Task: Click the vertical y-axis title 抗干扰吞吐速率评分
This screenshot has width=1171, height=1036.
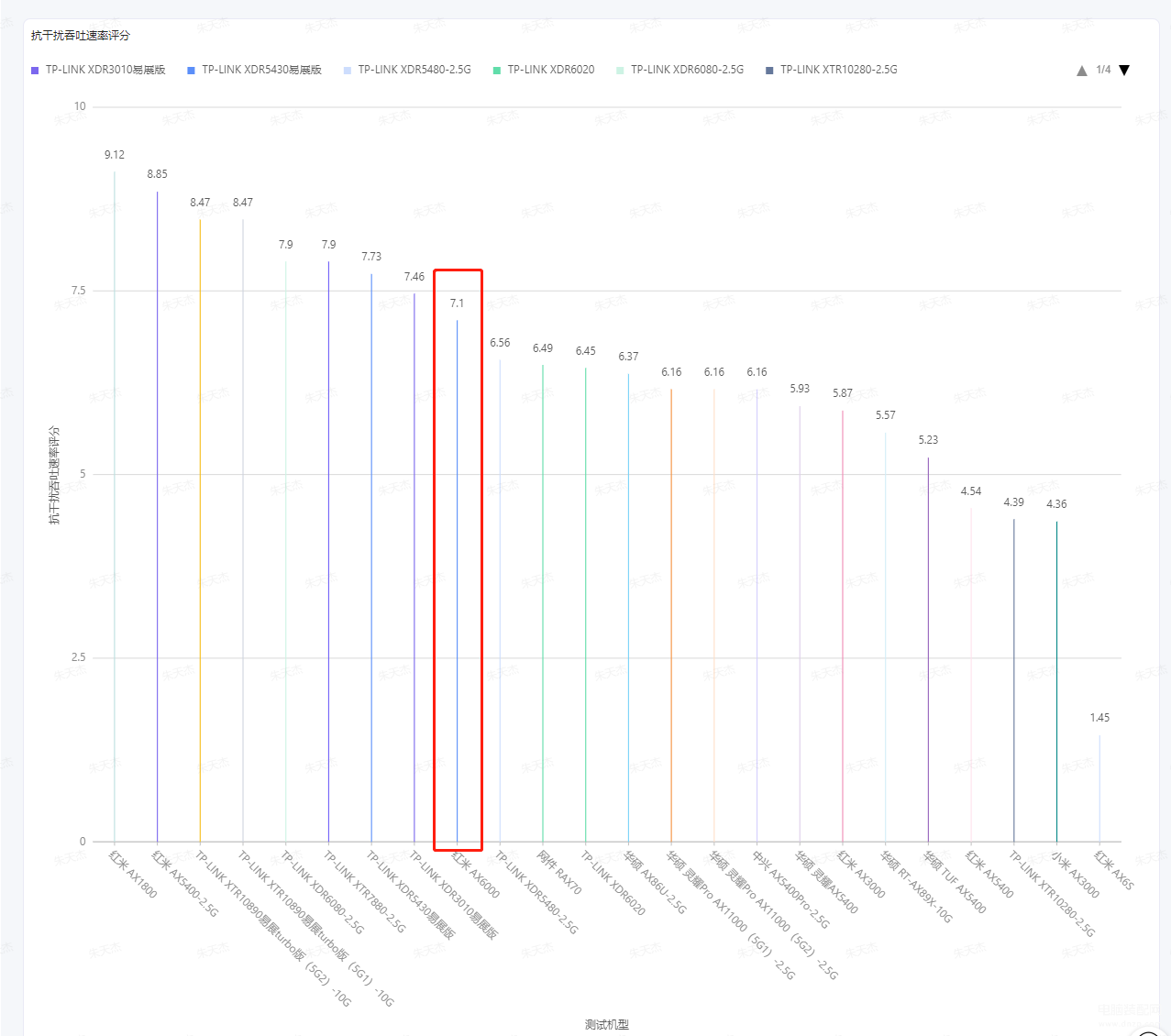Action: 55,475
